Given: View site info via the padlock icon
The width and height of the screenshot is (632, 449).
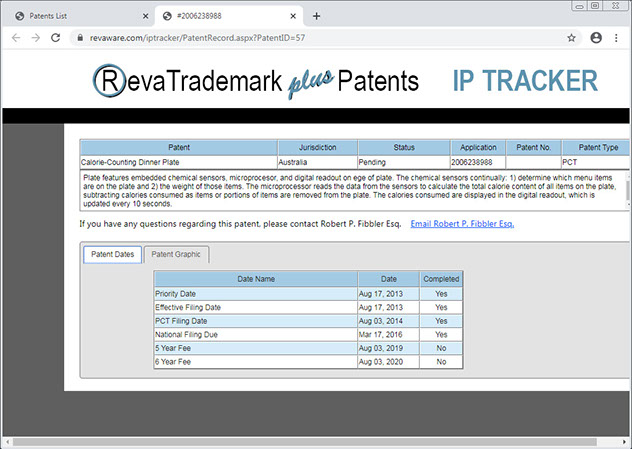Looking at the screenshot, I should [80, 37].
